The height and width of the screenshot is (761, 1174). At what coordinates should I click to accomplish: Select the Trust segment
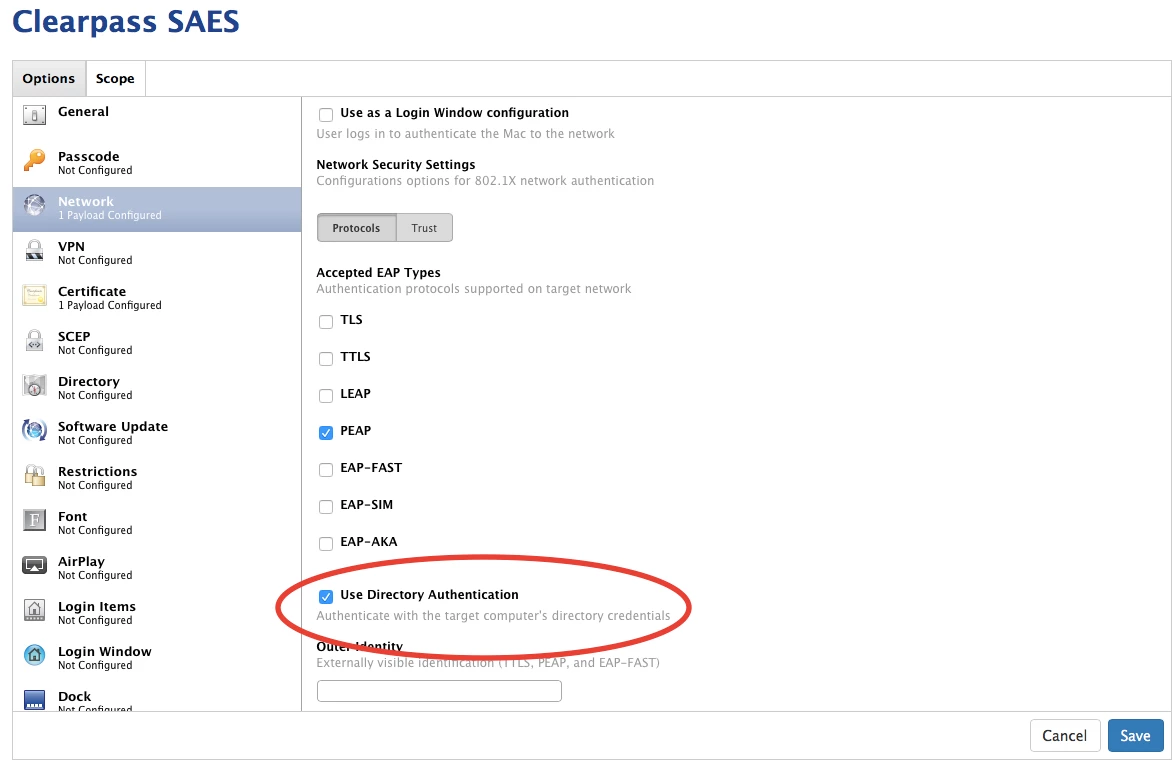coord(424,228)
